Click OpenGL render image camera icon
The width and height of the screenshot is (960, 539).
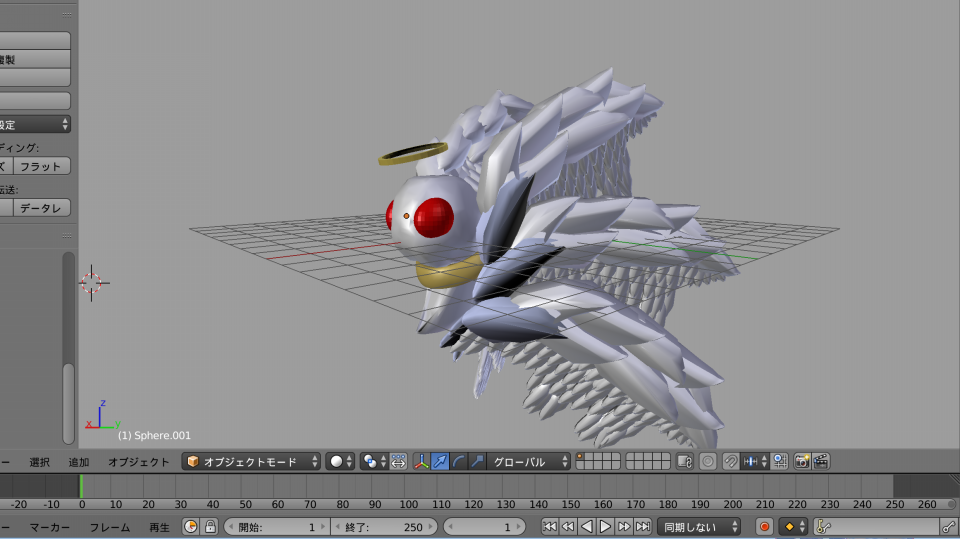coord(802,461)
